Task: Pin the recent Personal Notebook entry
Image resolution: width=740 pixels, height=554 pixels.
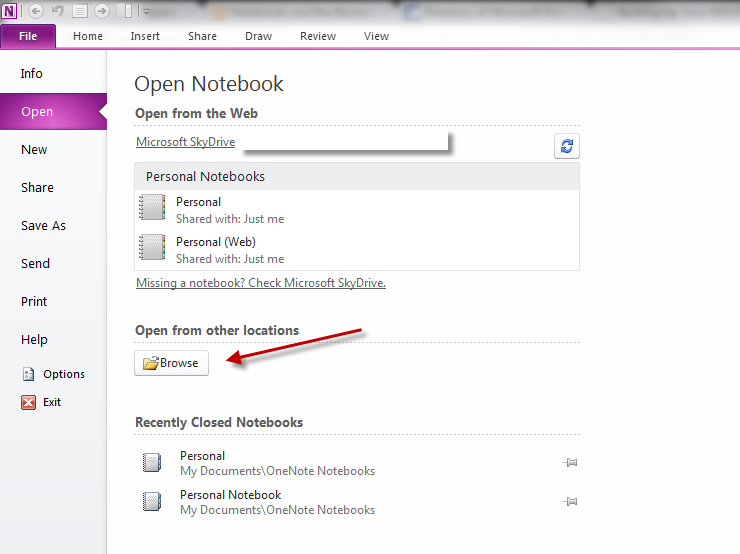Action: [x=571, y=501]
